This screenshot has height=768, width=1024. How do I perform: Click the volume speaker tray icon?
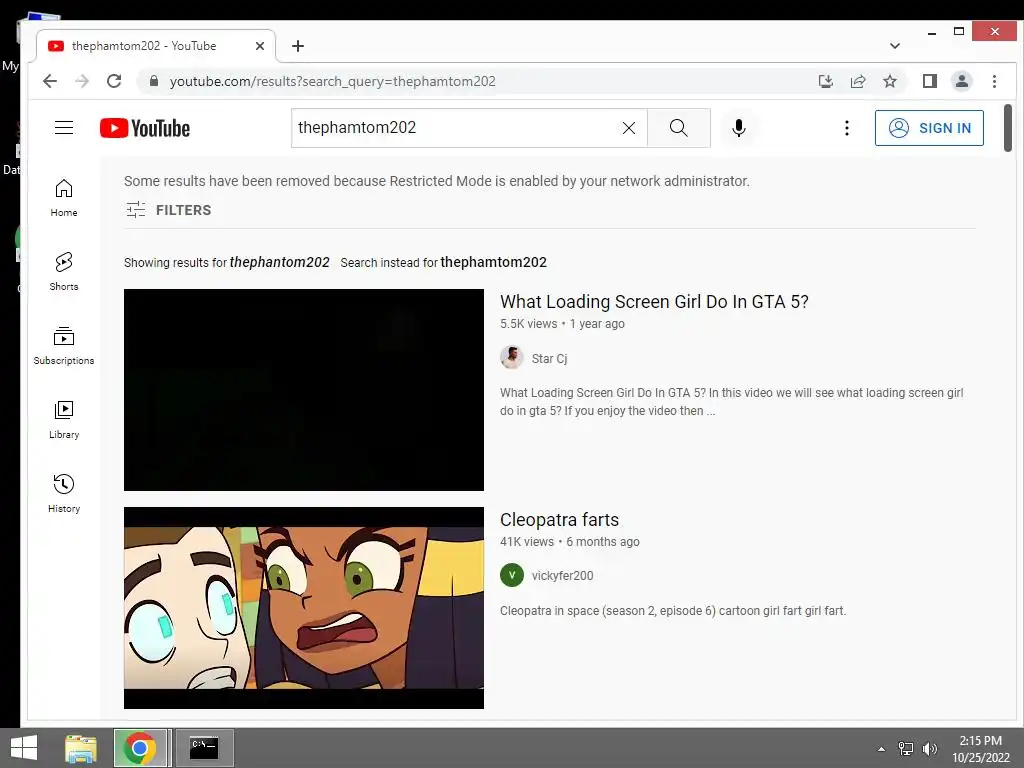(x=930, y=749)
